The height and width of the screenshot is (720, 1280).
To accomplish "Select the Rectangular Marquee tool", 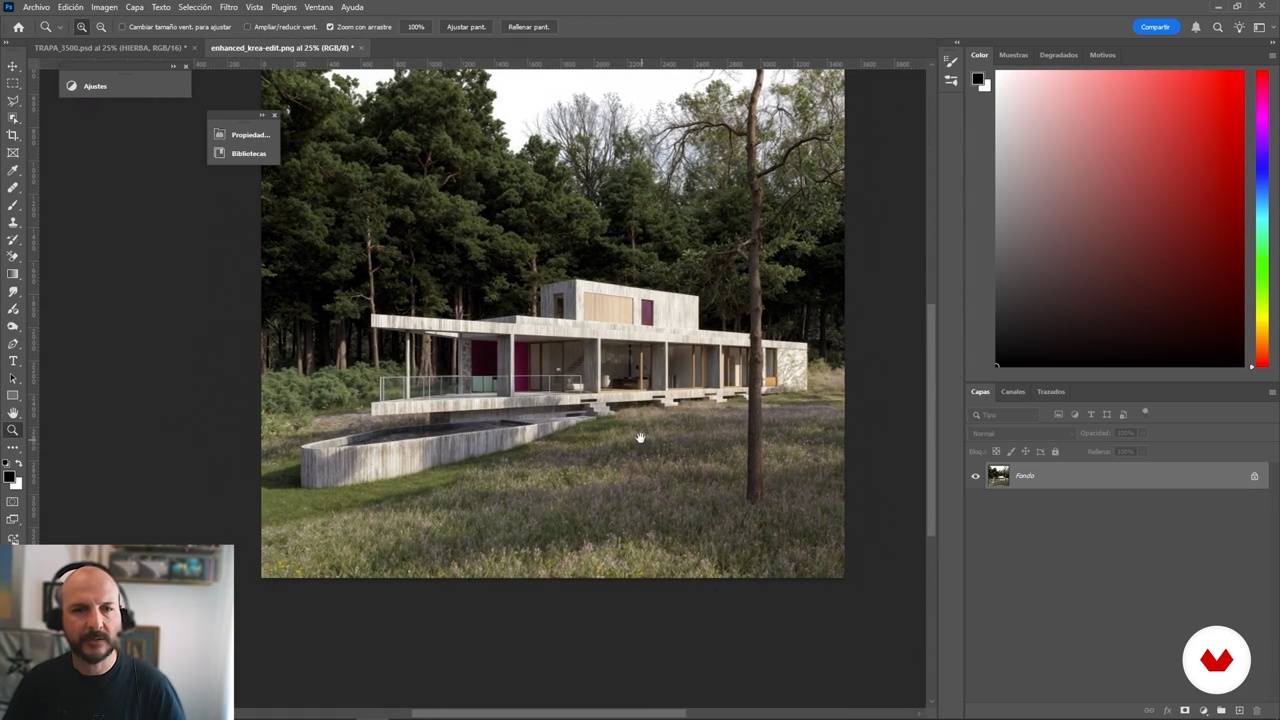I will click(13, 83).
